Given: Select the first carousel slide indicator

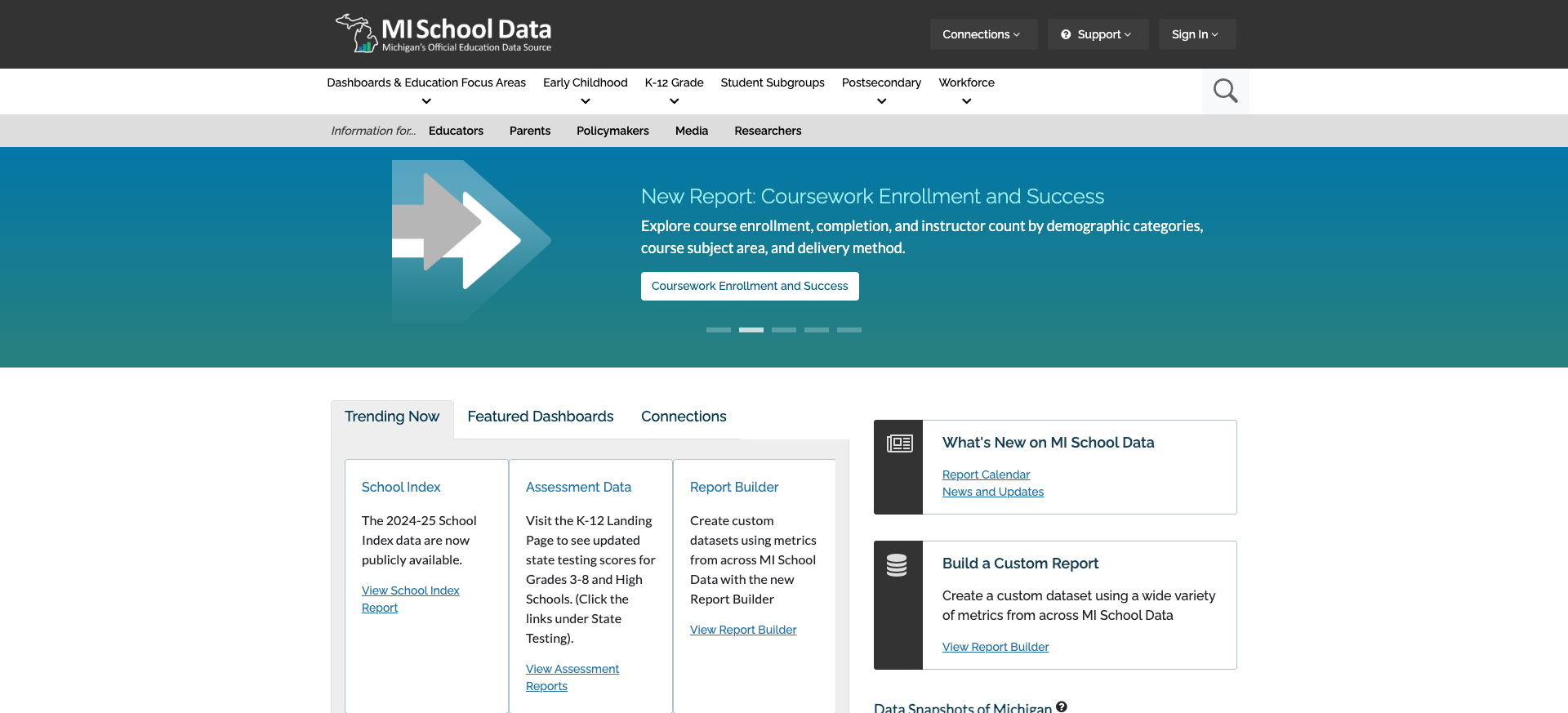Looking at the screenshot, I should (719, 330).
